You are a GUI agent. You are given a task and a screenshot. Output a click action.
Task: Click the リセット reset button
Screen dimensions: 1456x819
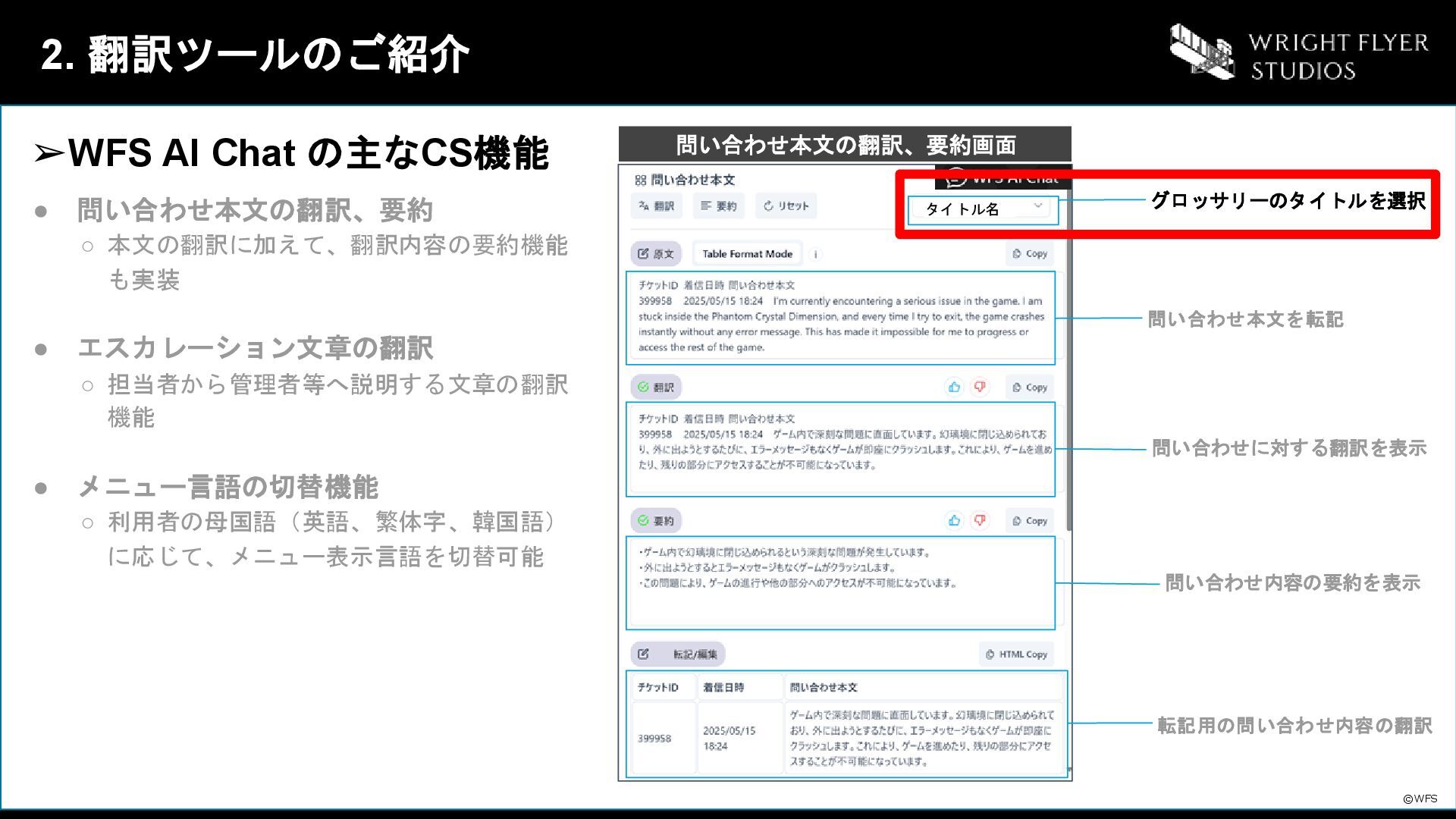[786, 206]
